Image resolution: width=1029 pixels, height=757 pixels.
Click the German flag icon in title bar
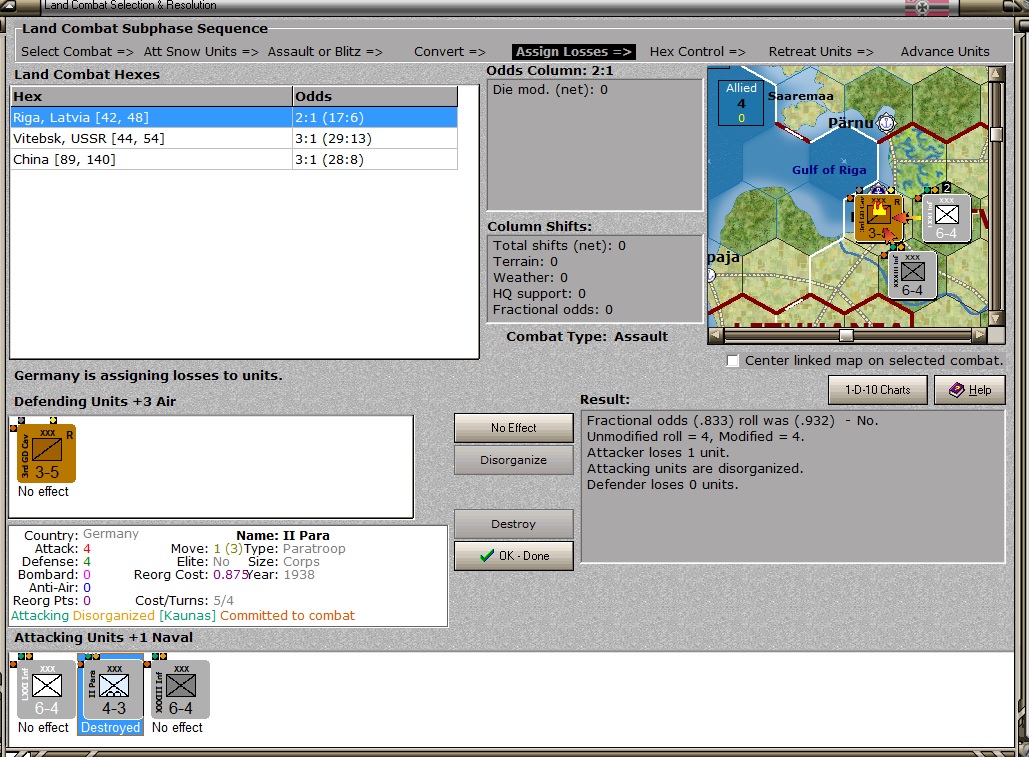(x=927, y=7)
